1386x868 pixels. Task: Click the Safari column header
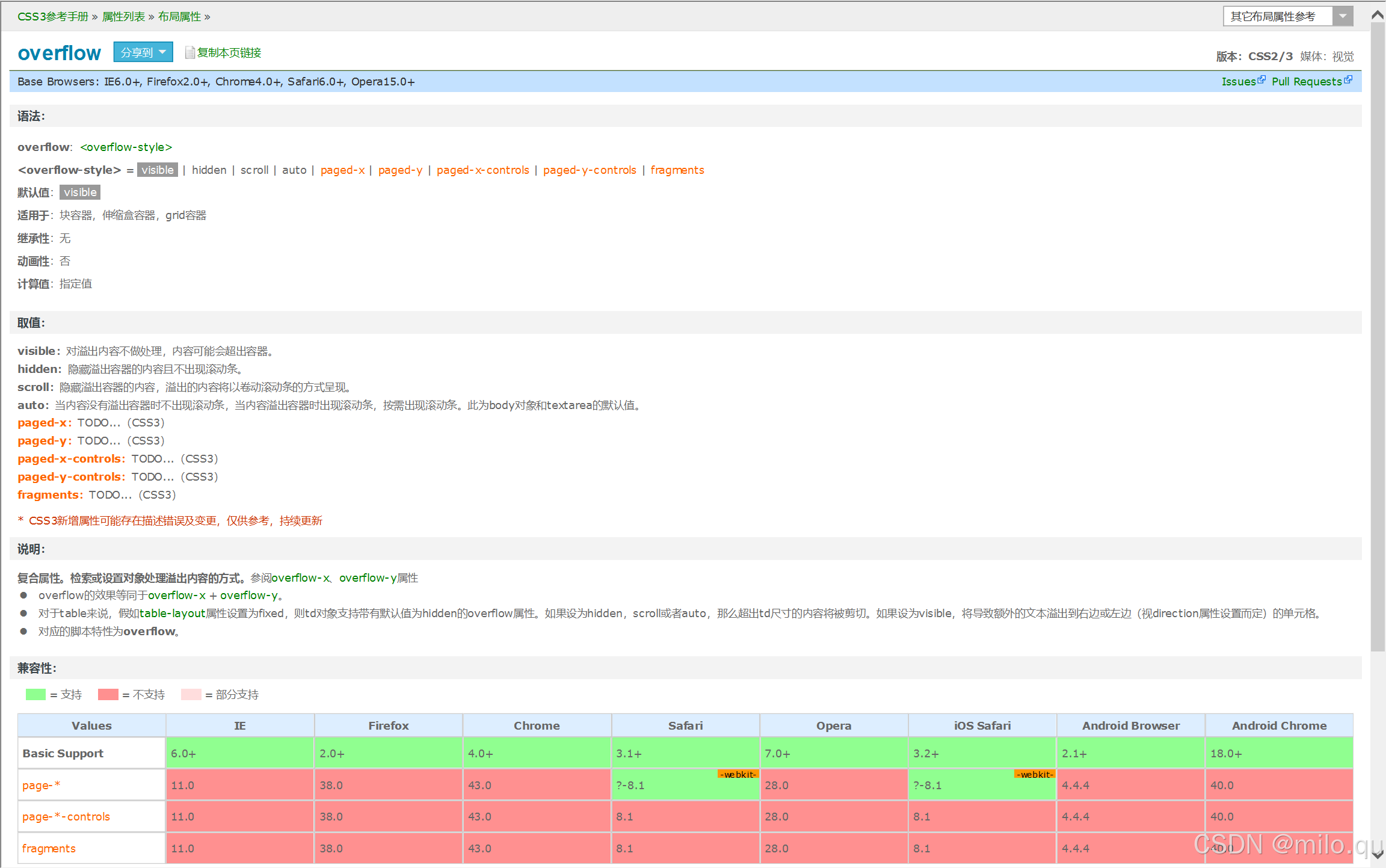point(685,725)
